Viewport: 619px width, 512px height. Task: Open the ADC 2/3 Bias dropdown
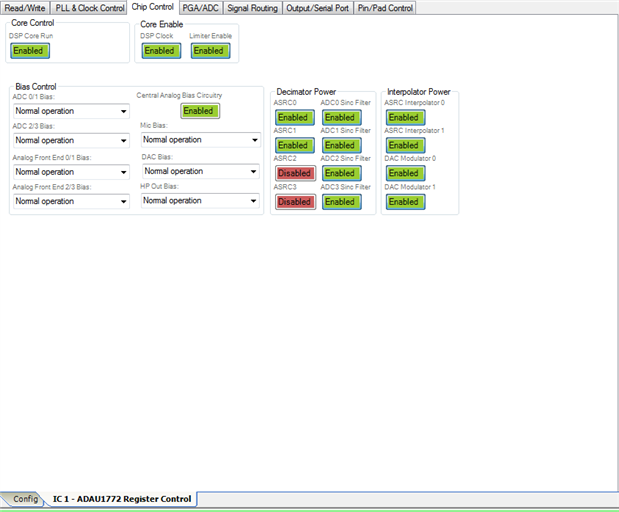pos(71,141)
